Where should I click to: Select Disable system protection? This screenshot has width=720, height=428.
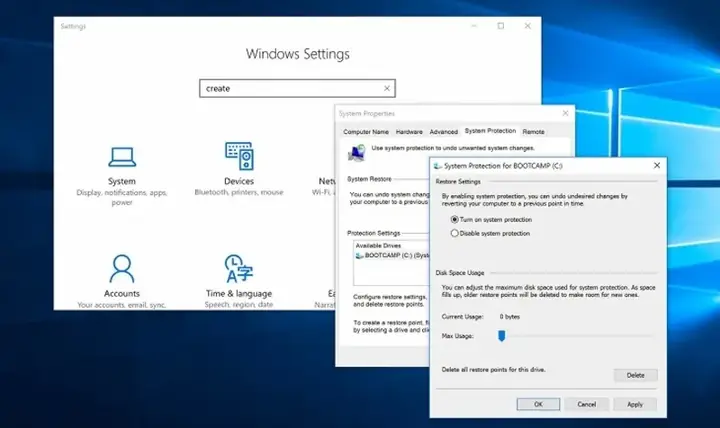click(490, 233)
